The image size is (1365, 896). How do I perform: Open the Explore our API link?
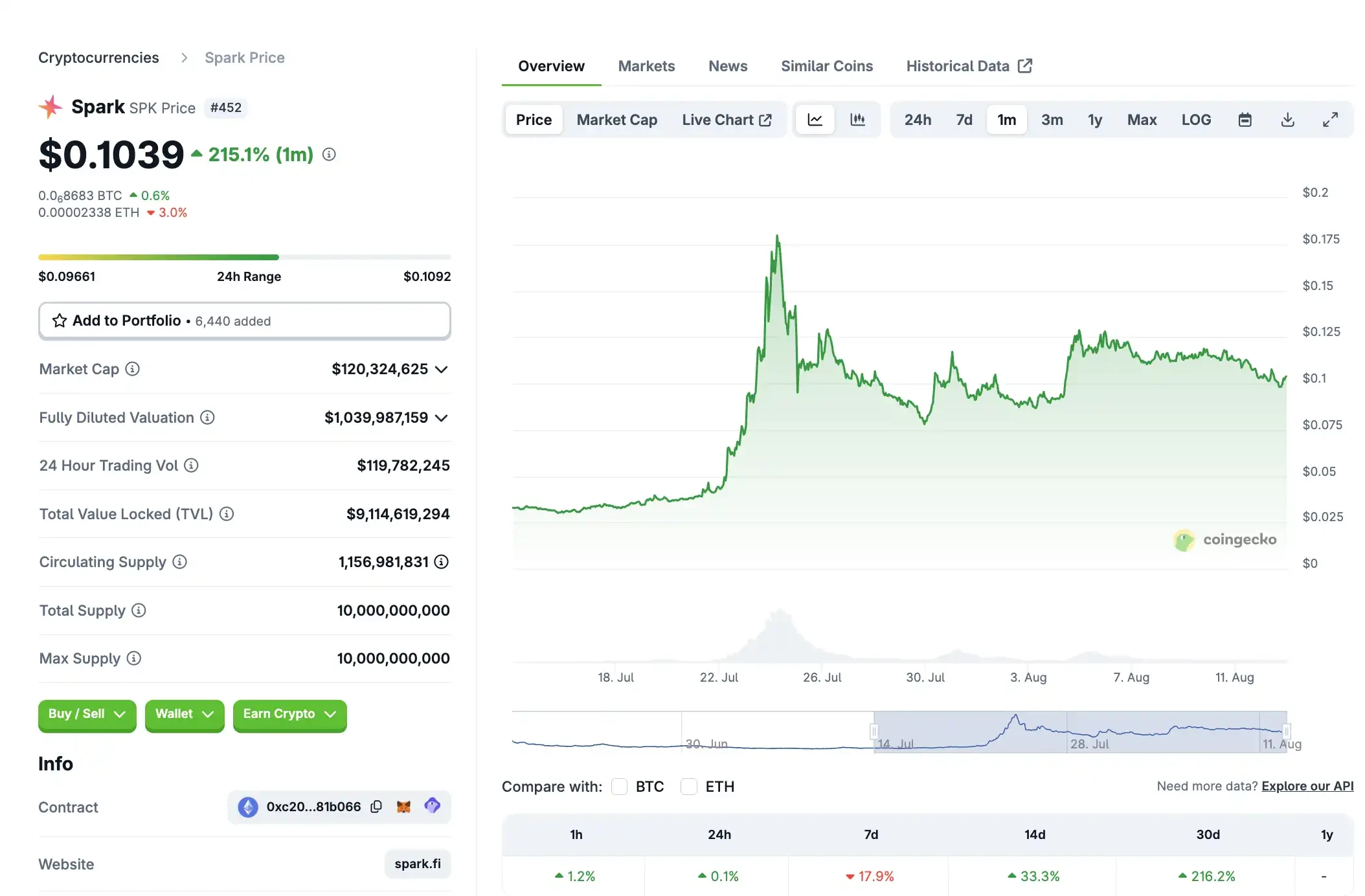coord(1307,786)
